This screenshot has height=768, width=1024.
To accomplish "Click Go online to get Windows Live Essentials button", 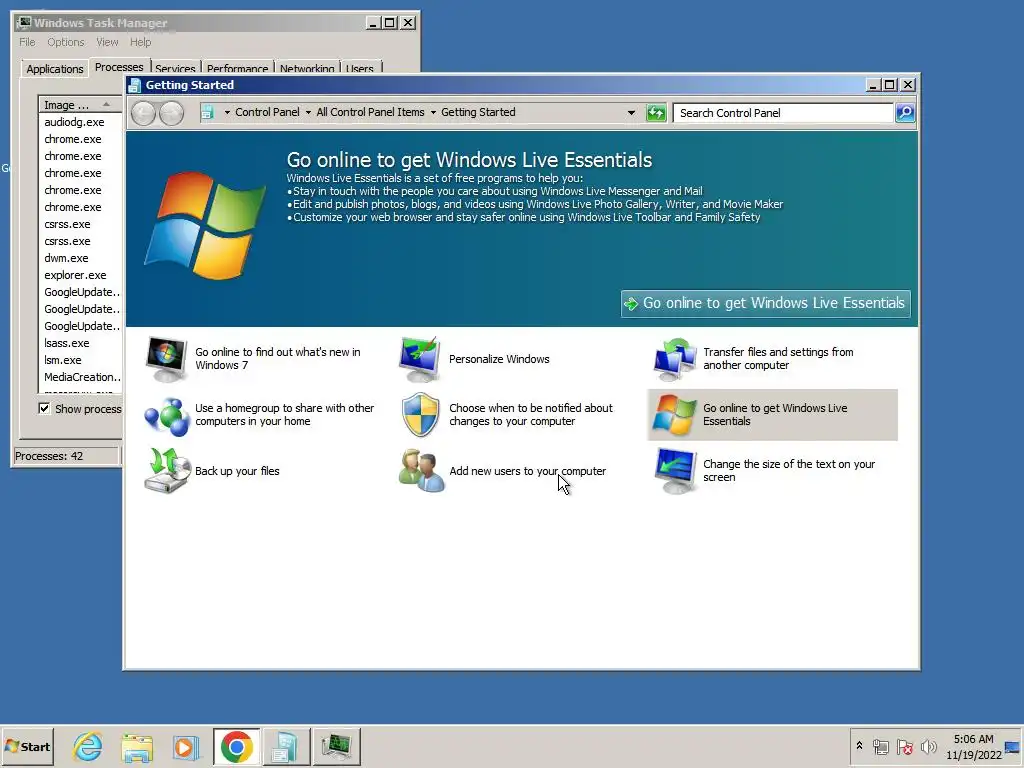I will pos(765,303).
